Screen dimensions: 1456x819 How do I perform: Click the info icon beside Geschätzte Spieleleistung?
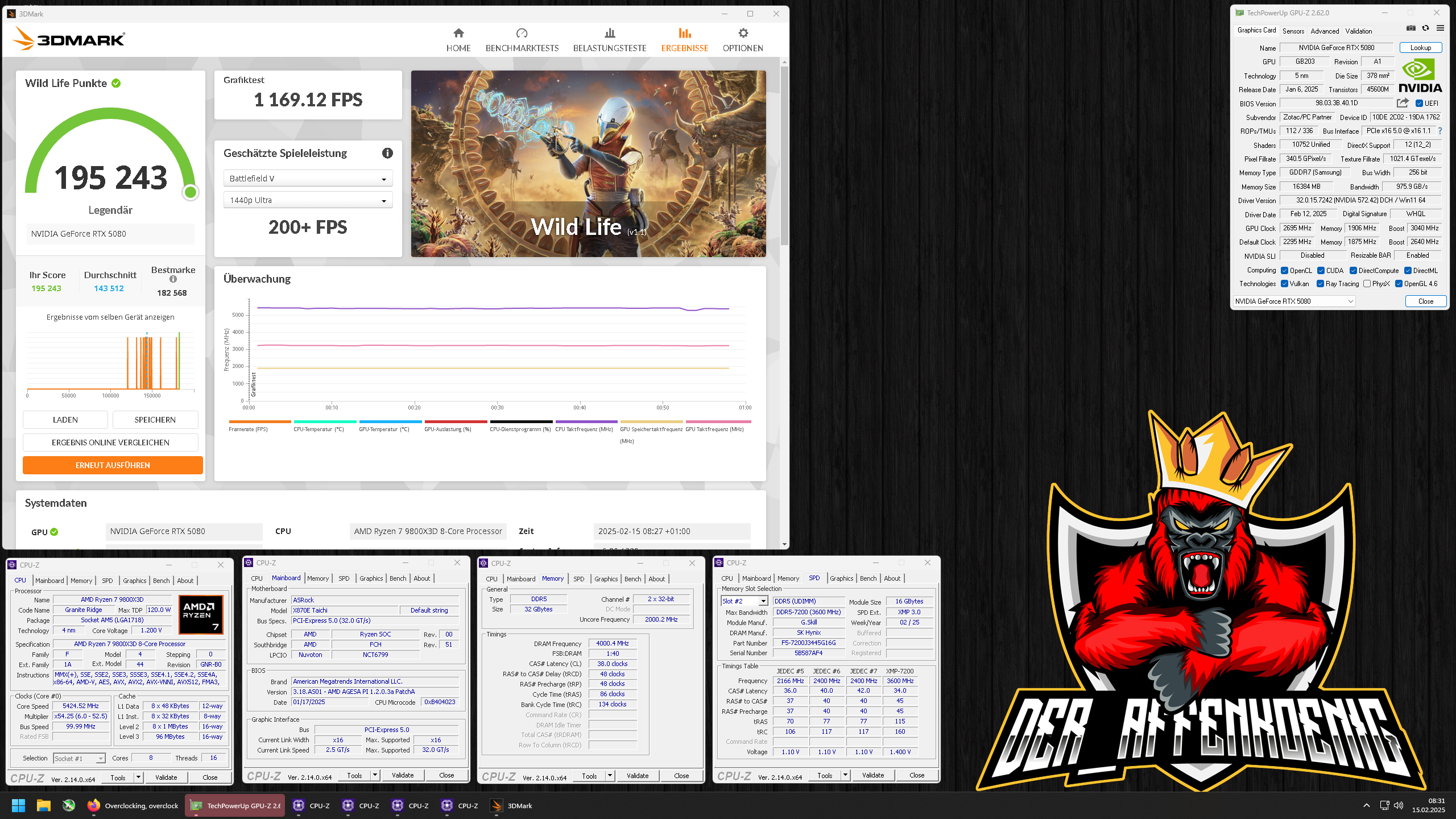(387, 153)
